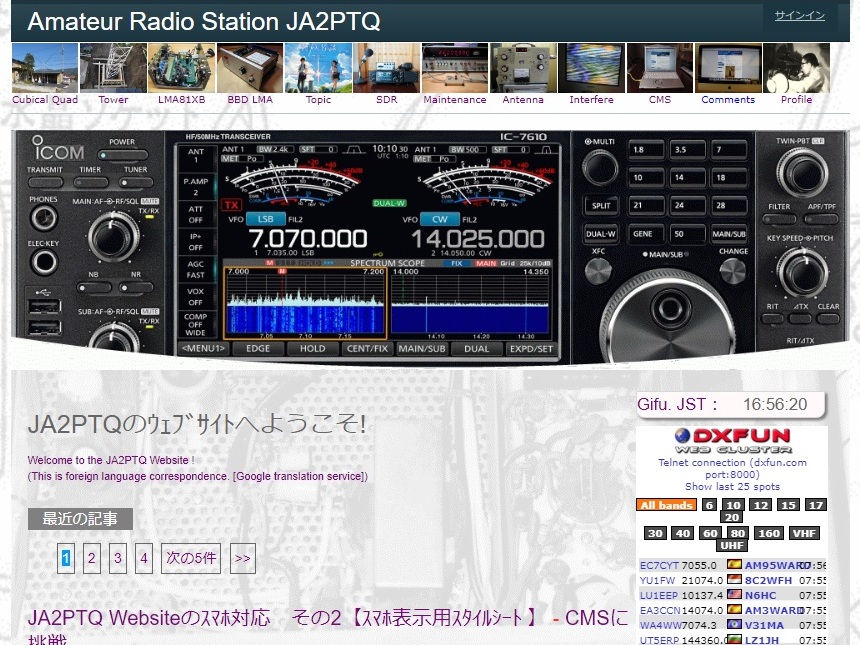Click the flag icon beside AM95WARD

click(x=734, y=564)
